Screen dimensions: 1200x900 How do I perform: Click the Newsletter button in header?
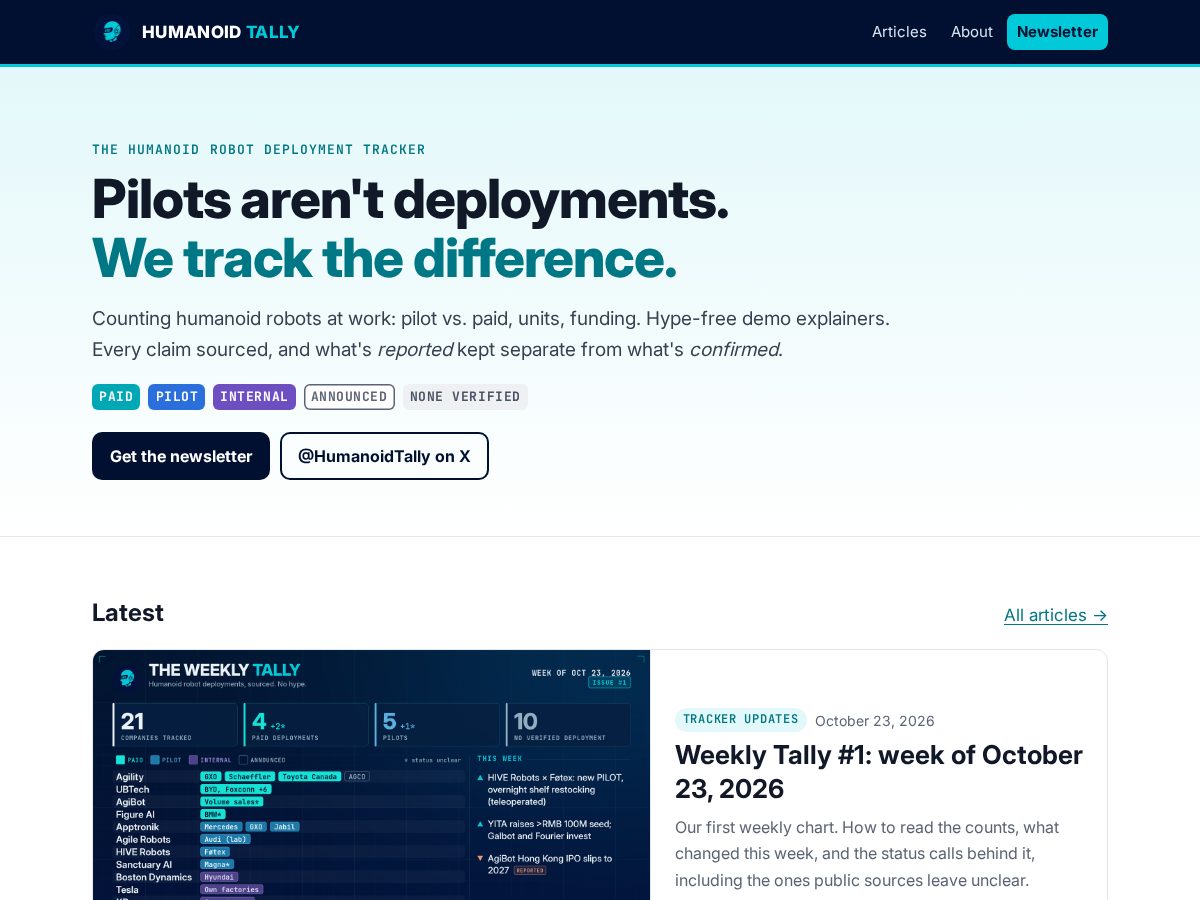click(1057, 32)
